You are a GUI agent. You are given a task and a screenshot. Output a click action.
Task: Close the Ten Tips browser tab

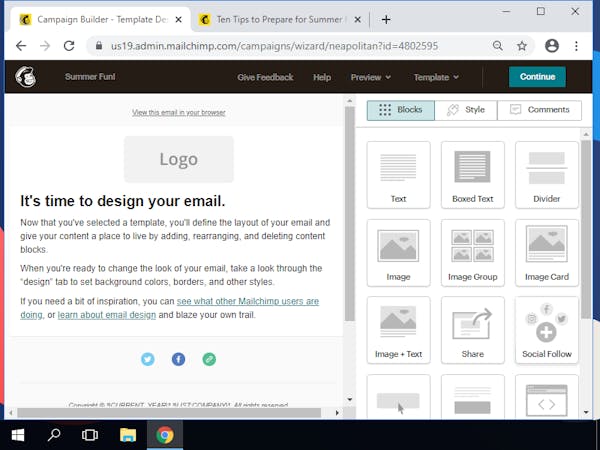pos(357,20)
